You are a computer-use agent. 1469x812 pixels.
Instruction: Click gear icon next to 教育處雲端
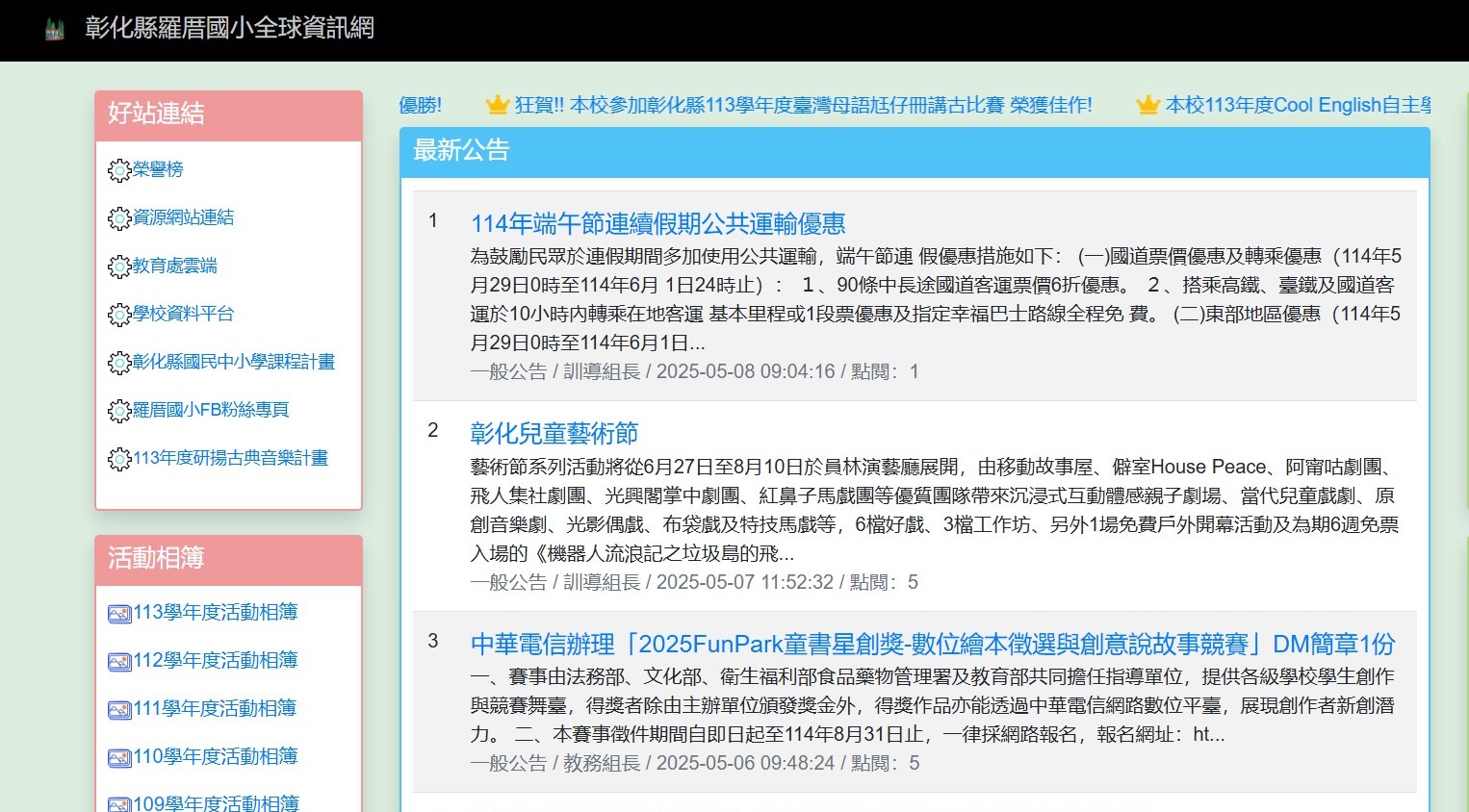point(119,266)
